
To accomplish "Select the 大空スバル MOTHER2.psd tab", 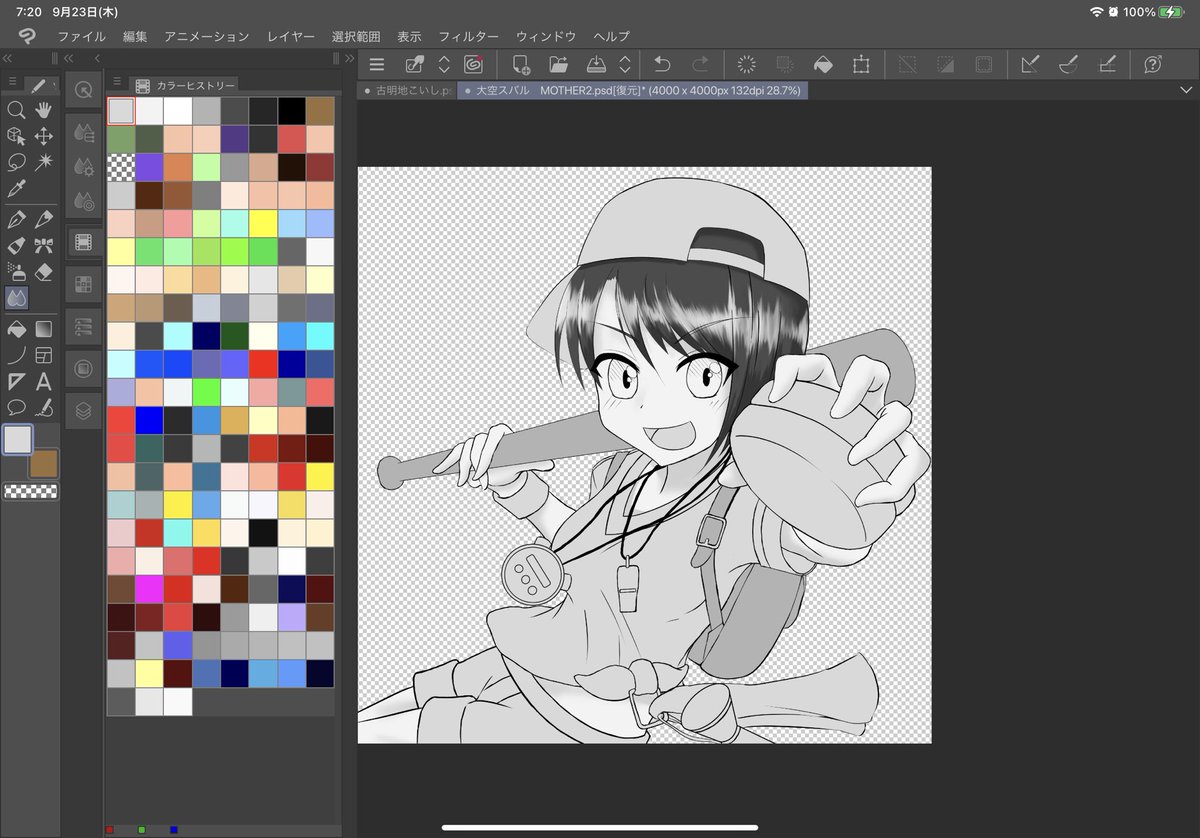I will tap(632, 90).
